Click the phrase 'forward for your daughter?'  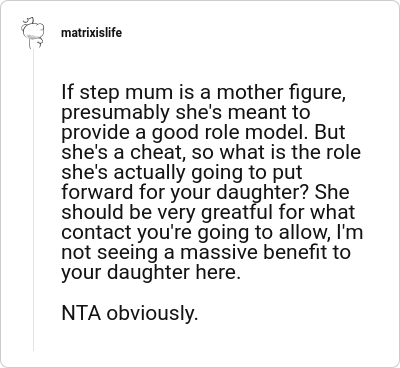click(186, 193)
